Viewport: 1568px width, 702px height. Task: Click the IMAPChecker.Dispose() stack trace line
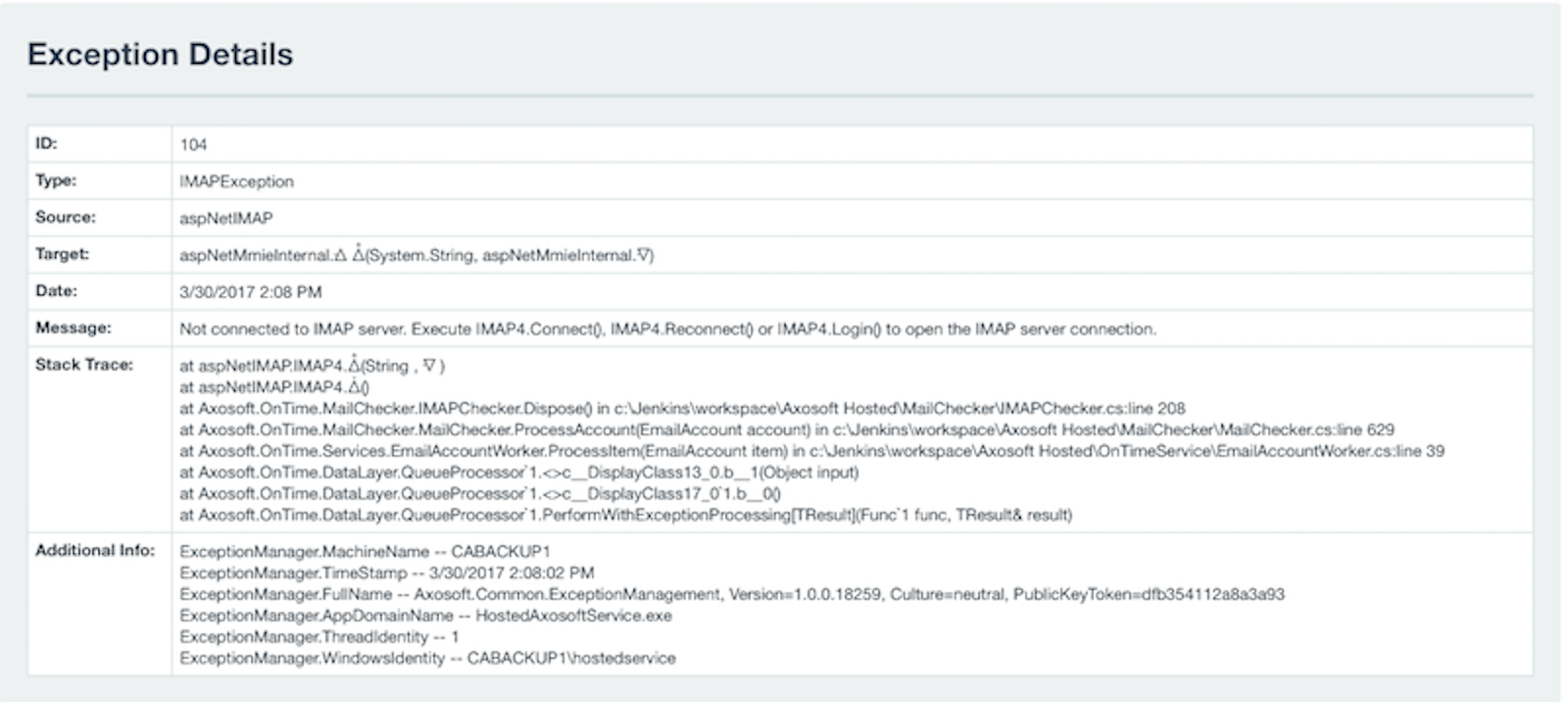coord(681,408)
